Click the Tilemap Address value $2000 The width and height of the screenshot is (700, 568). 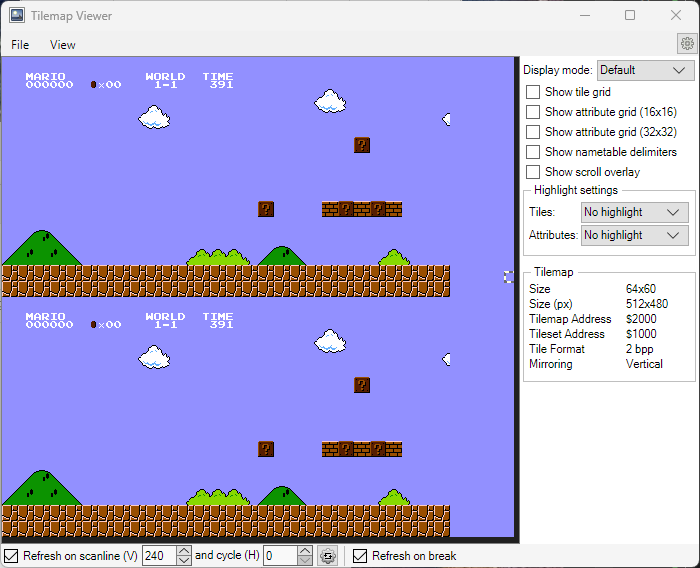(x=641, y=319)
